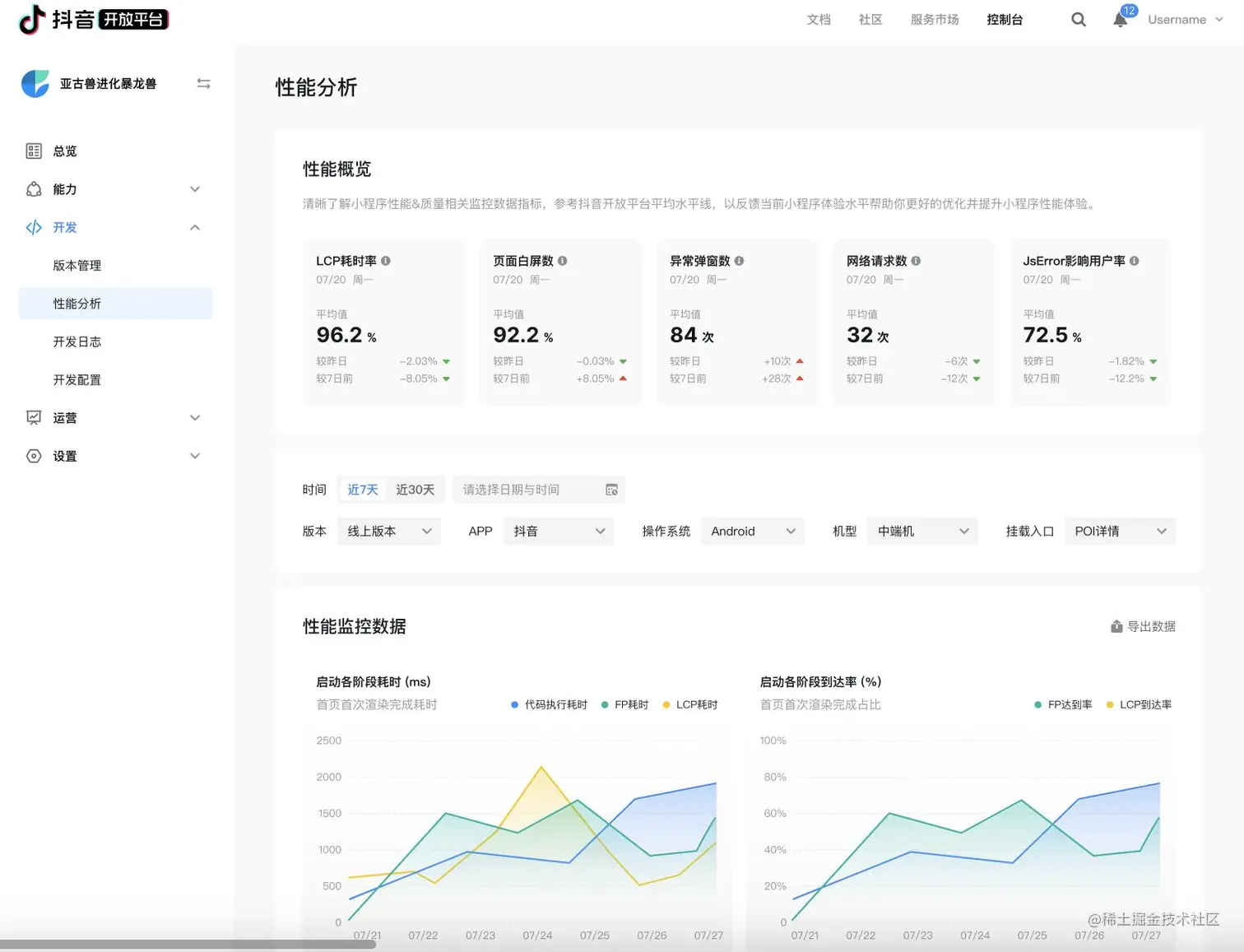Image resolution: width=1244 pixels, height=952 pixels.
Task: Click the 启动各阶段到达率 (%) chart title
Action: click(x=821, y=682)
